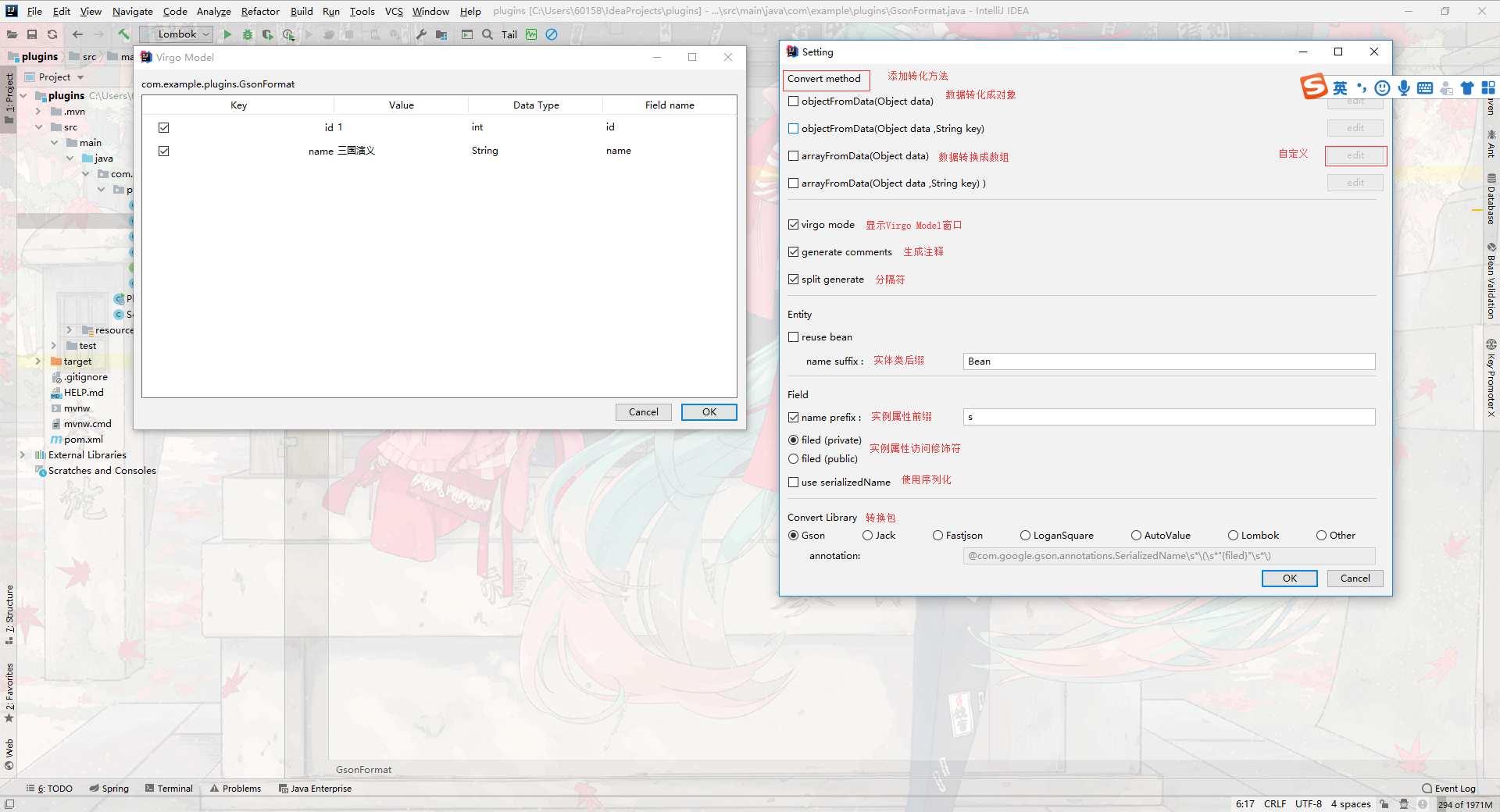Open the Sogou emoji smiley icon

point(1382,87)
